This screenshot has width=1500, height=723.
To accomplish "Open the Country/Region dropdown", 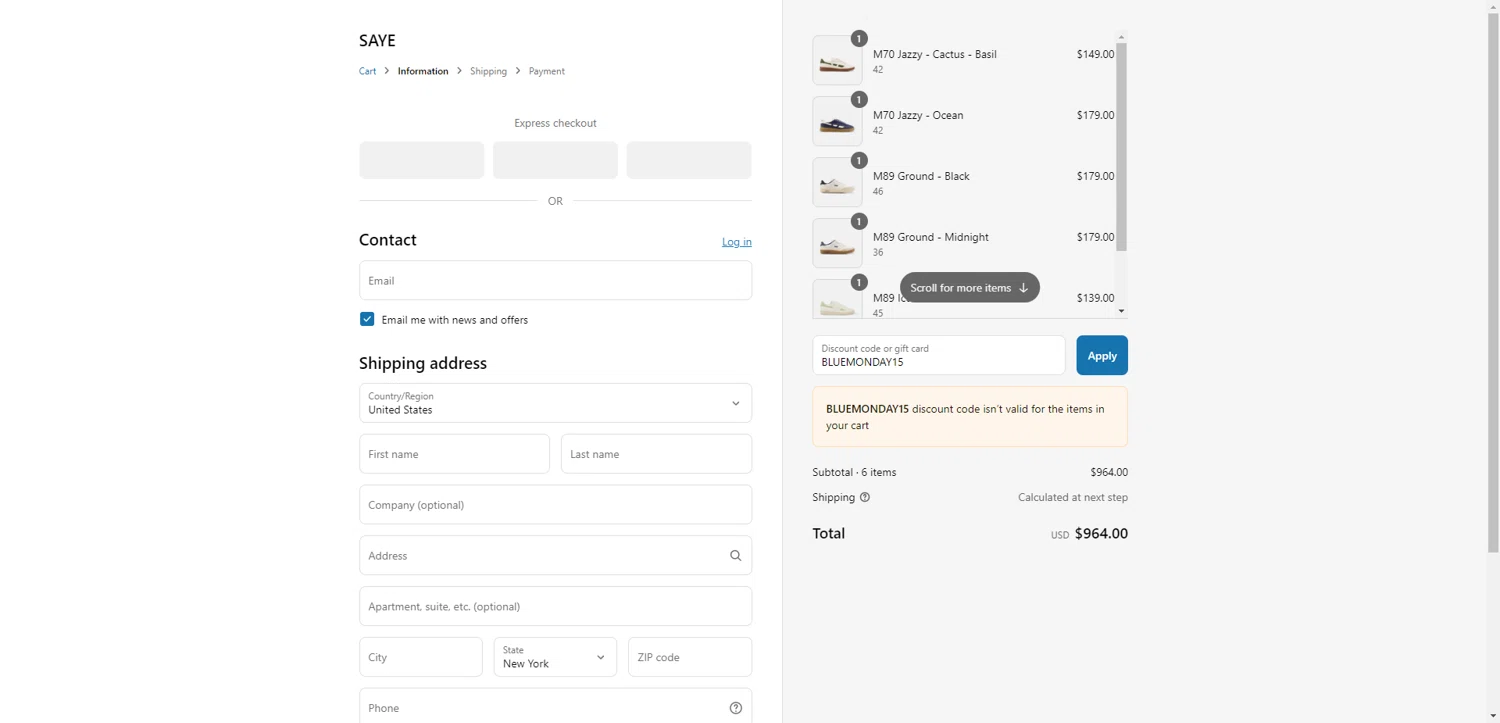I will click(555, 403).
